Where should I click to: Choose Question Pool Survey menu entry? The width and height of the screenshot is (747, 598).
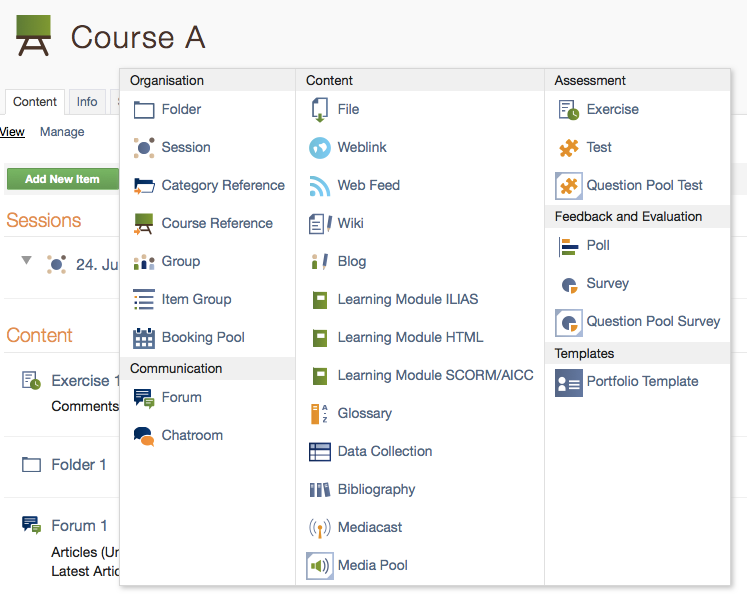pyautogui.click(x=653, y=322)
